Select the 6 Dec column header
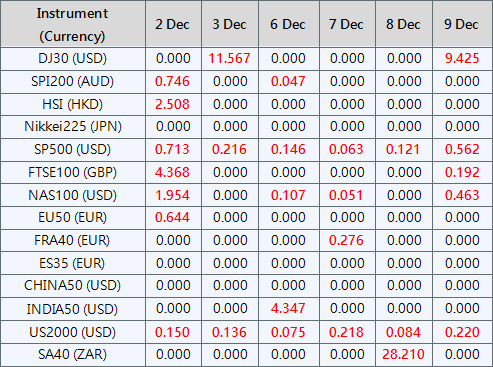 (288, 24)
